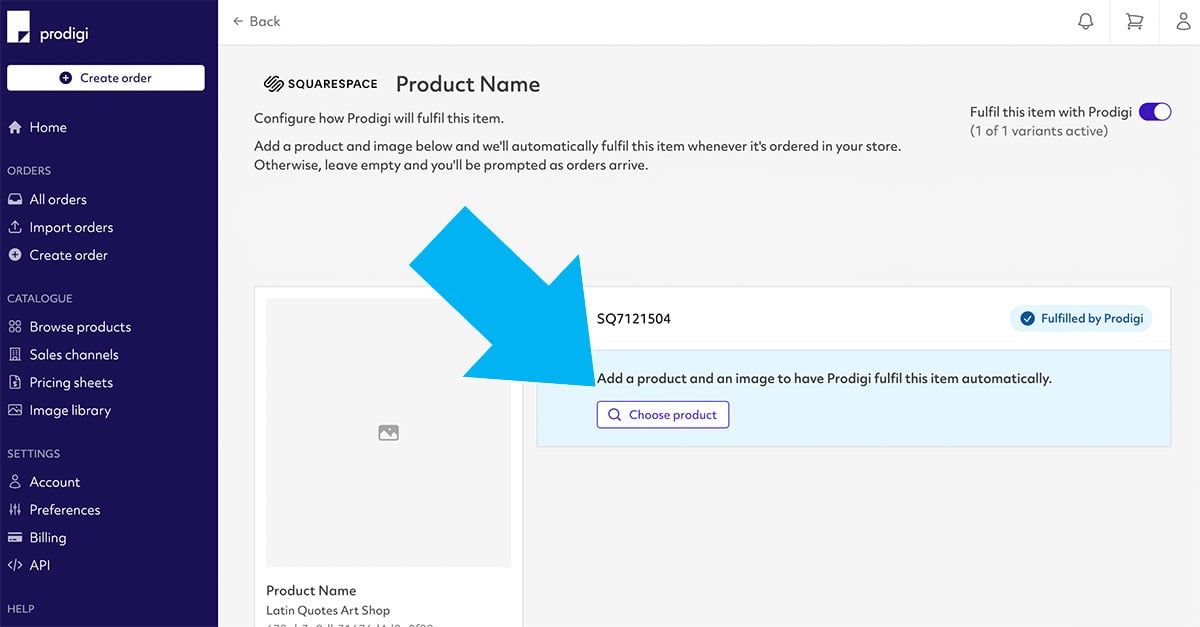The height and width of the screenshot is (627, 1200).
Task: Click the Home house icon
Action: click(15, 128)
